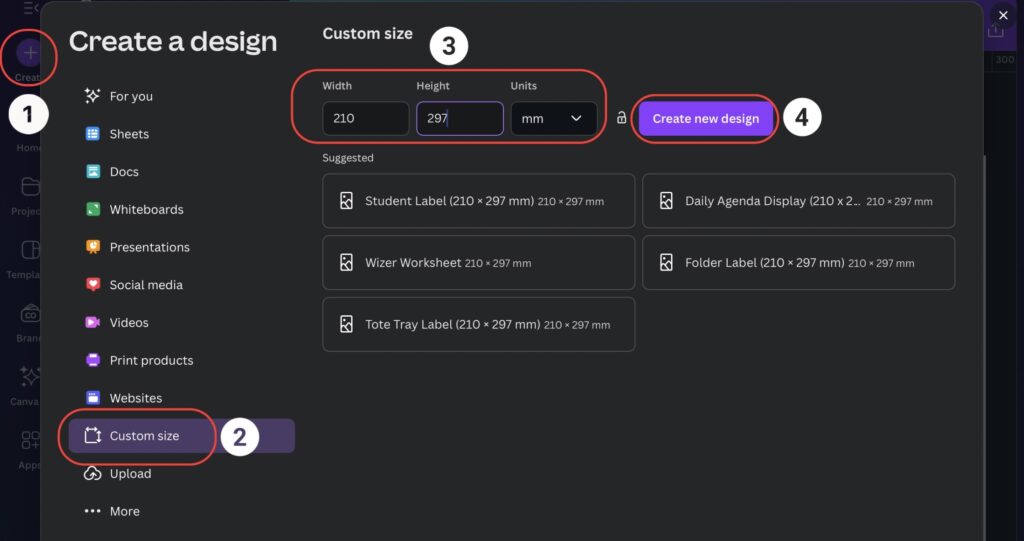Click the Upload cloud icon
The width and height of the screenshot is (1024, 541).
point(93,474)
